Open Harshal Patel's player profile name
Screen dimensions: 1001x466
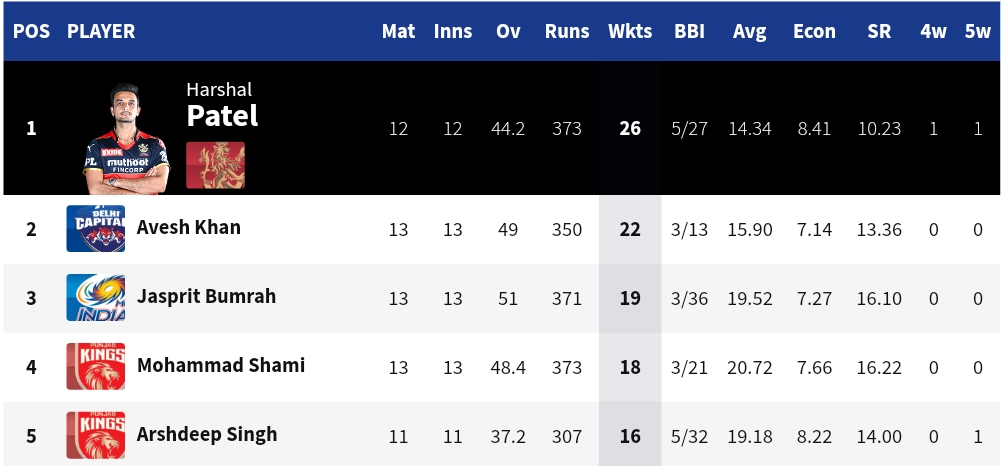(222, 105)
